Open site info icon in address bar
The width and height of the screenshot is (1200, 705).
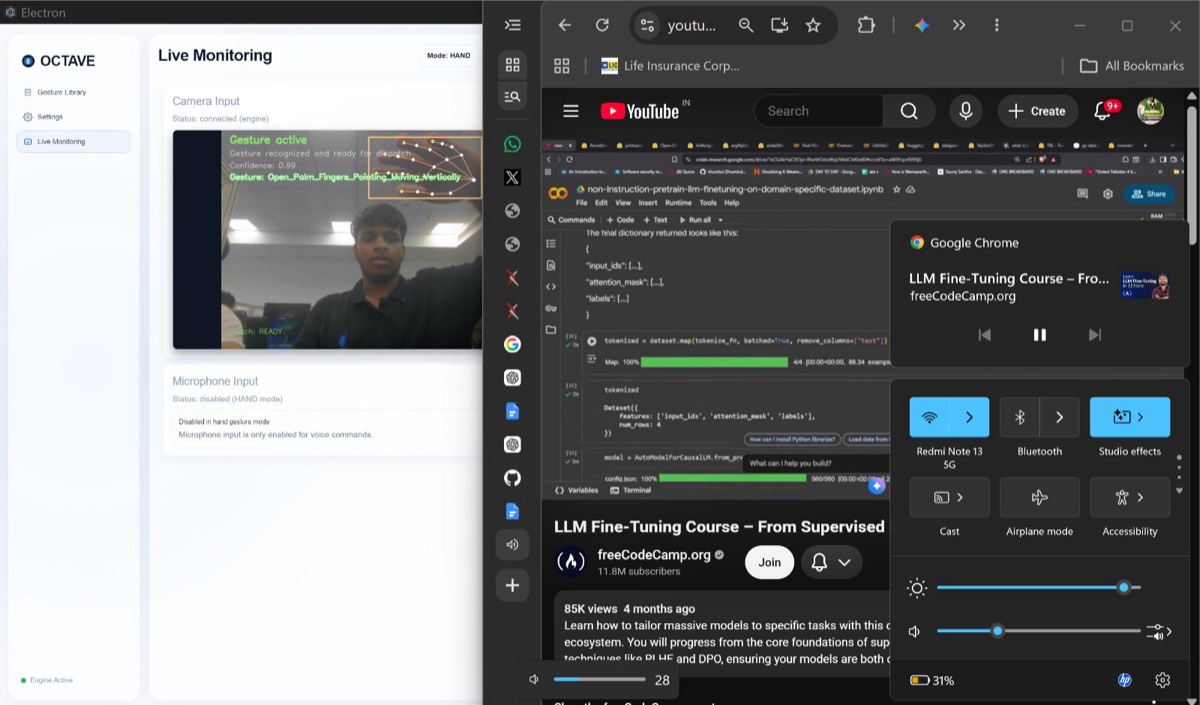[x=647, y=26]
